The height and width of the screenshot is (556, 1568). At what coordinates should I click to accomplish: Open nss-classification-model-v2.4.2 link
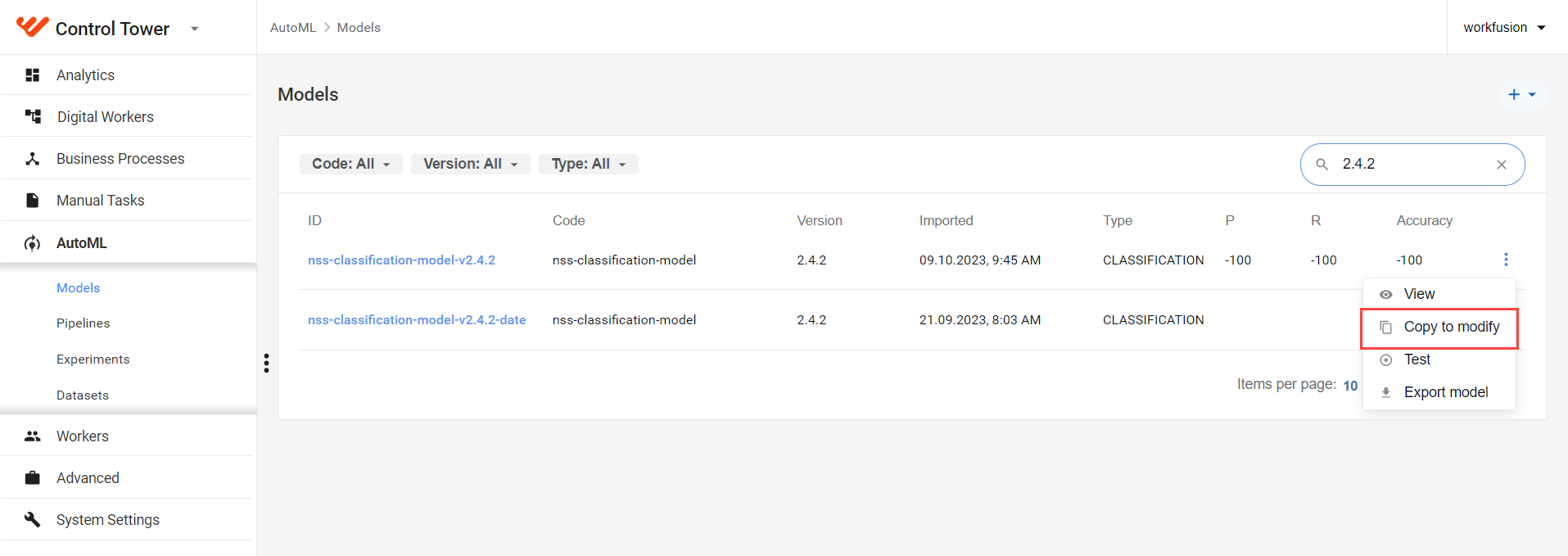click(401, 260)
